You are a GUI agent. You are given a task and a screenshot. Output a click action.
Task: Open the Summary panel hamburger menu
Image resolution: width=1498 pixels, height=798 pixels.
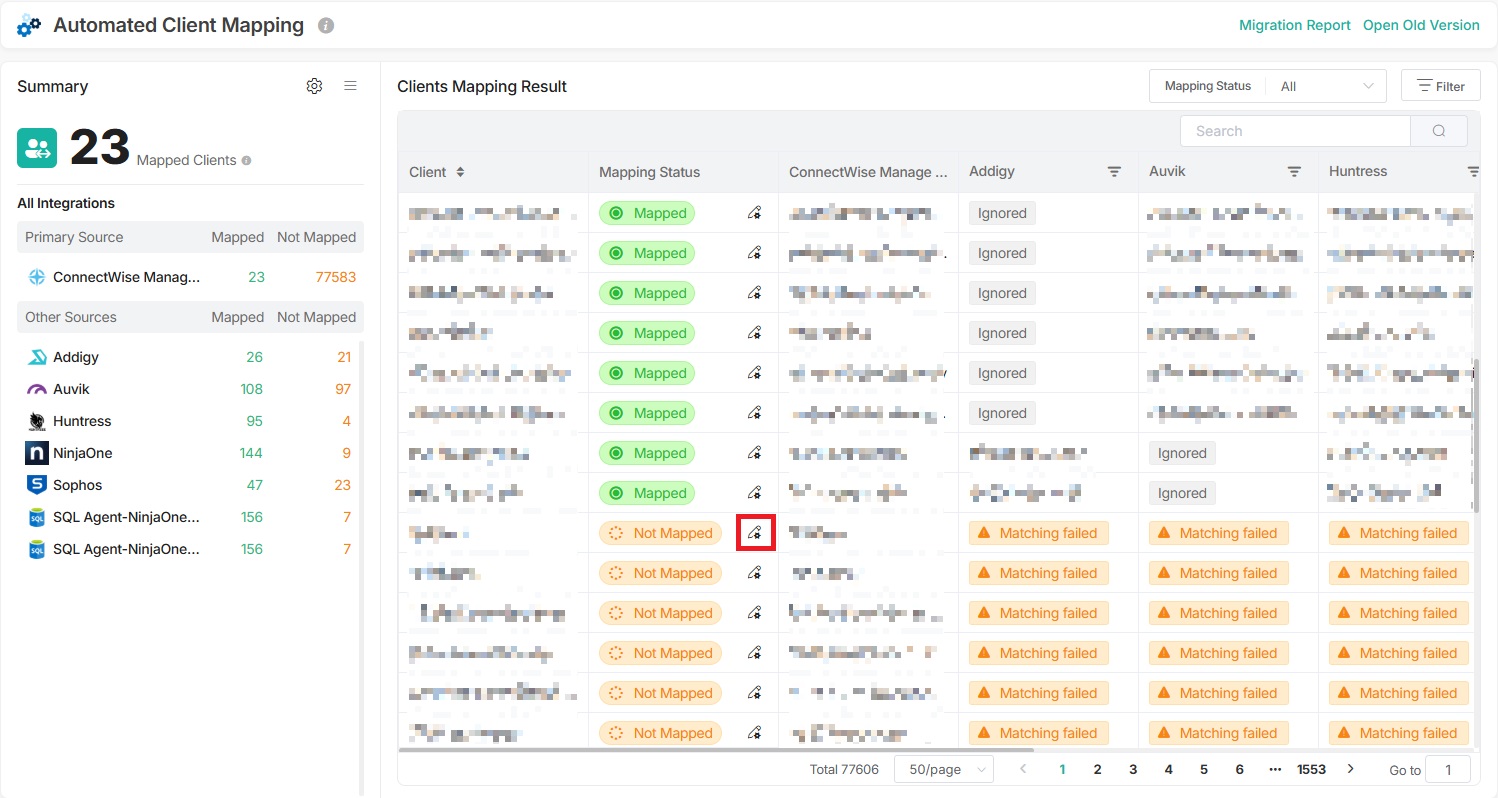(x=350, y=86)
